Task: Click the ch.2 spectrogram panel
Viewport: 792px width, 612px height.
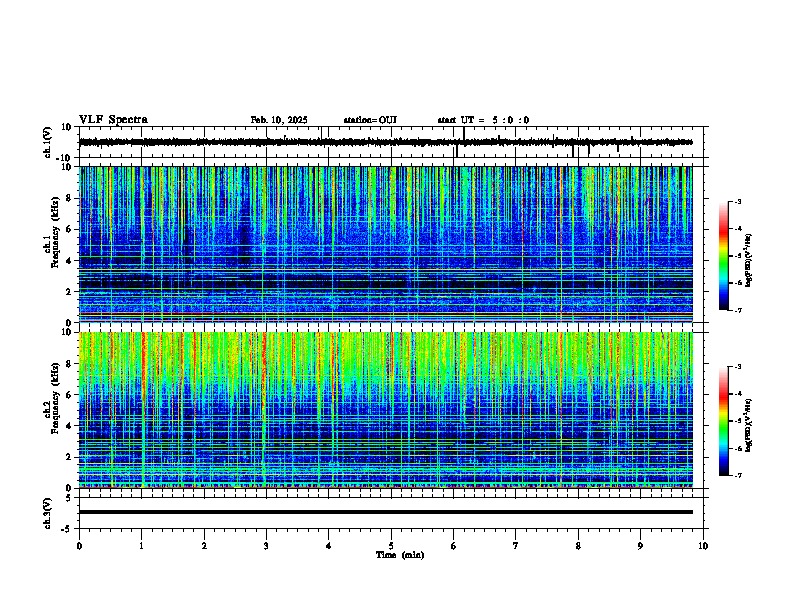Action: [x=385, y=410]
